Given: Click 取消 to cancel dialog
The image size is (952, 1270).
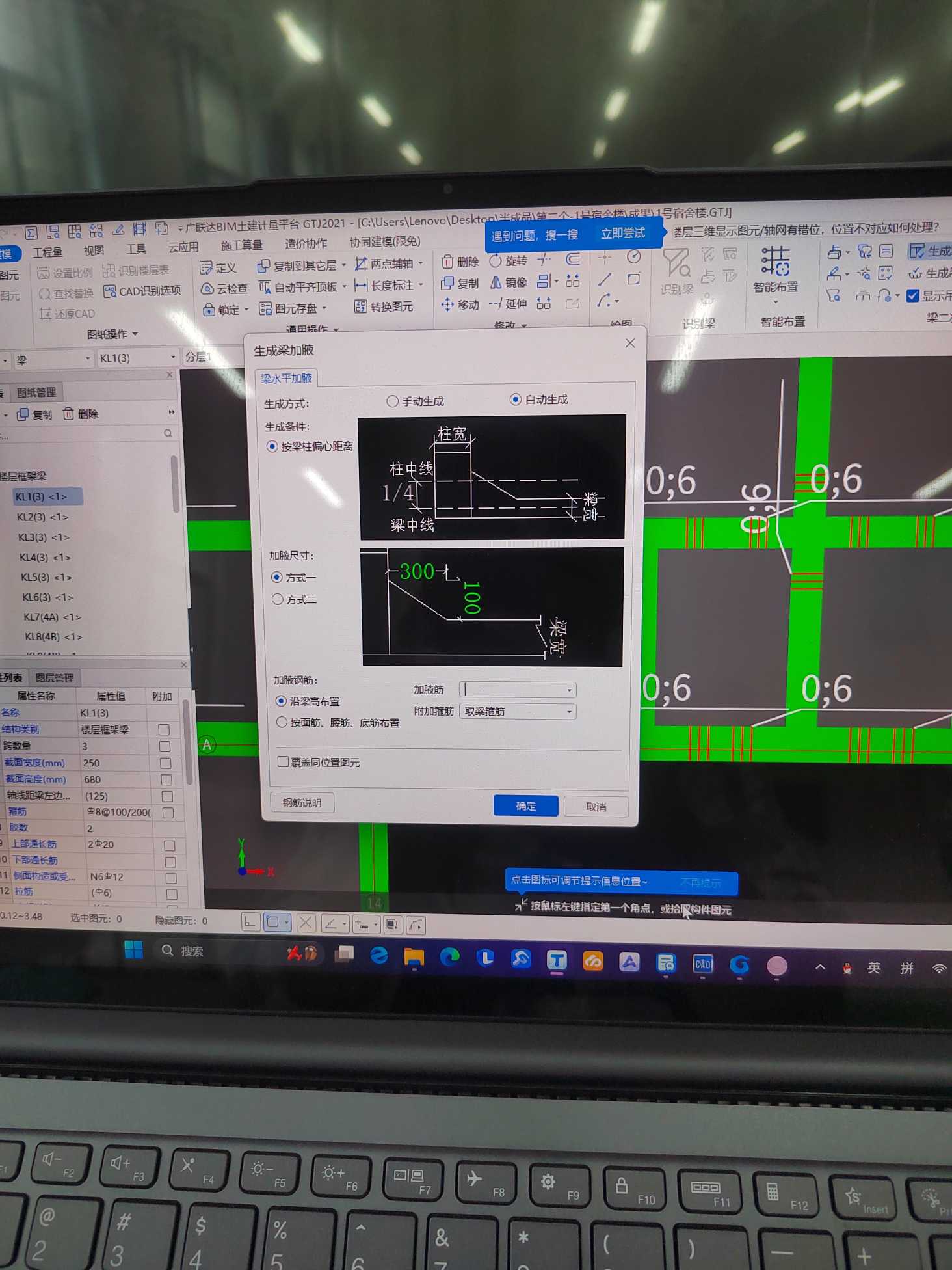Looking at the screenshot, I should [x=596, y=807].
